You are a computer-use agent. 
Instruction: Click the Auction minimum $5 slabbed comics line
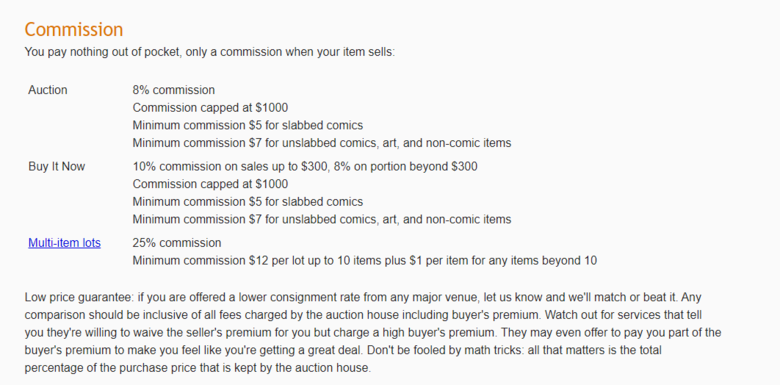point(248,125)
